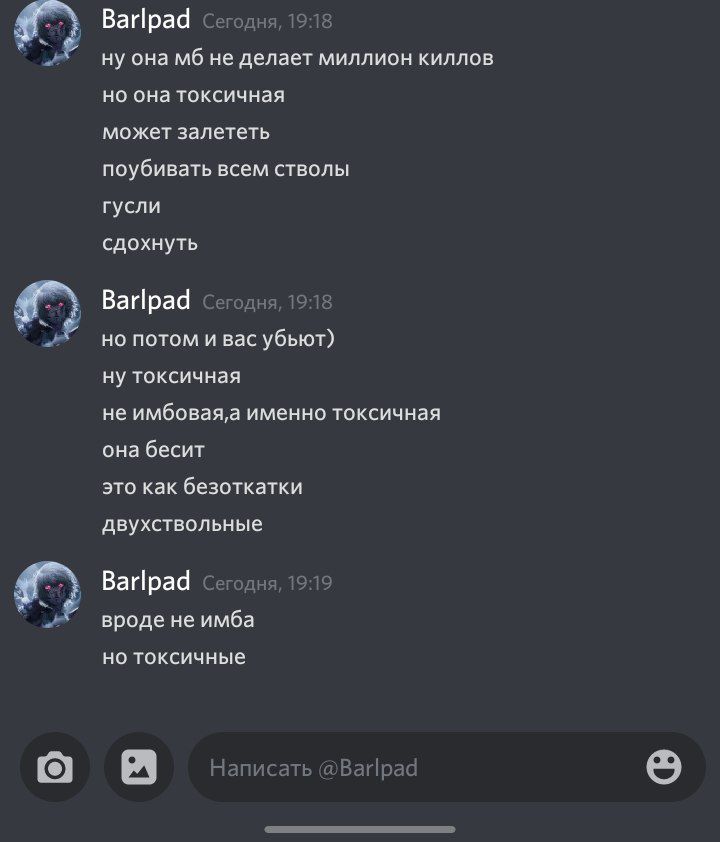Open the image gallery picker icon
Screen dimensions: 720x842
tap(139, 767)
